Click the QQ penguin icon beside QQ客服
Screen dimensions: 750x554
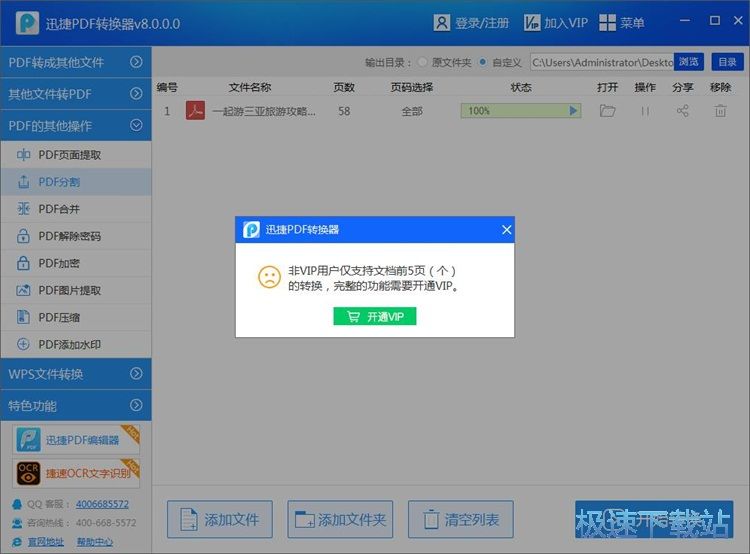(17, 504)
